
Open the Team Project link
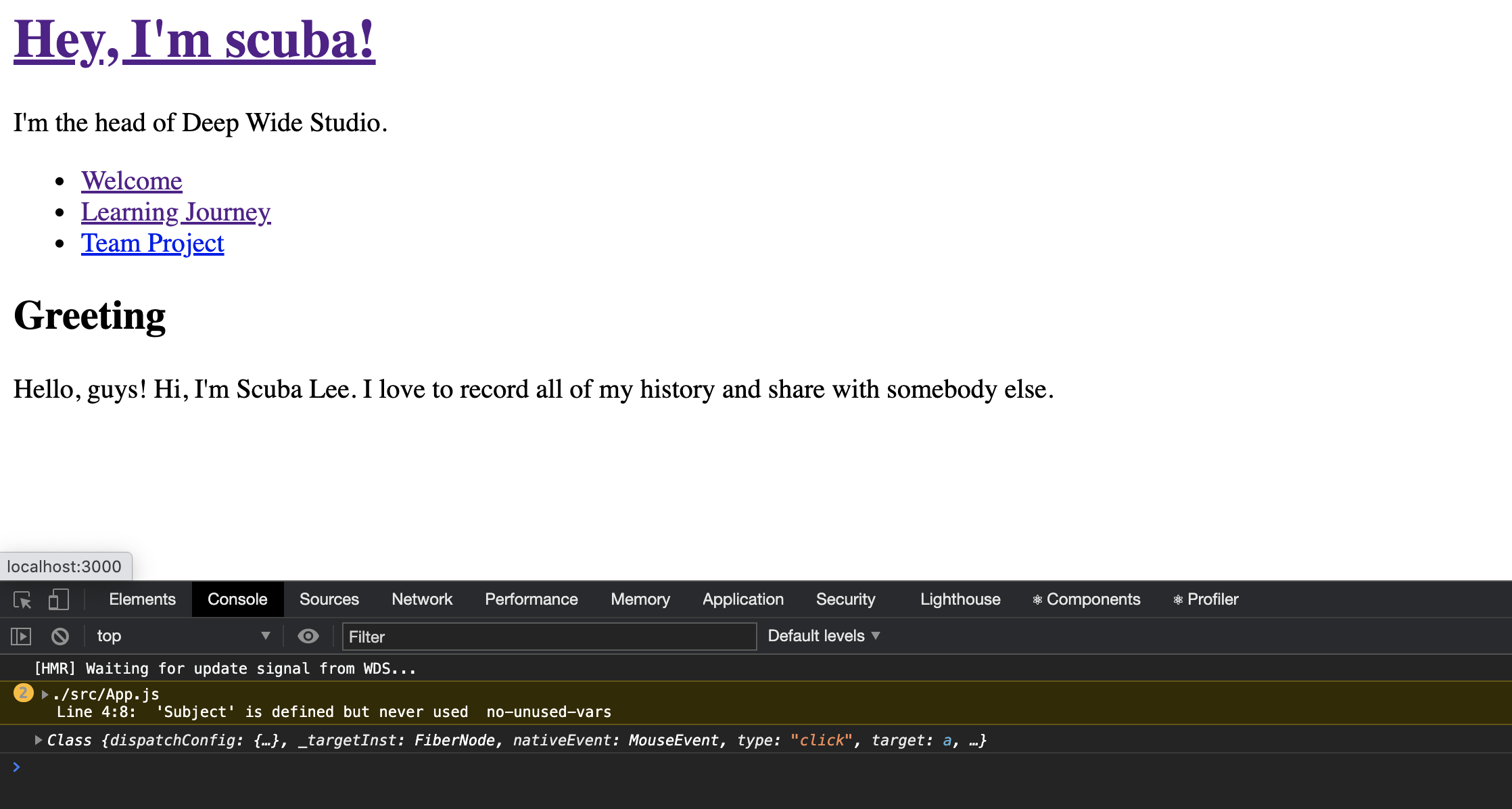(153, 243)
